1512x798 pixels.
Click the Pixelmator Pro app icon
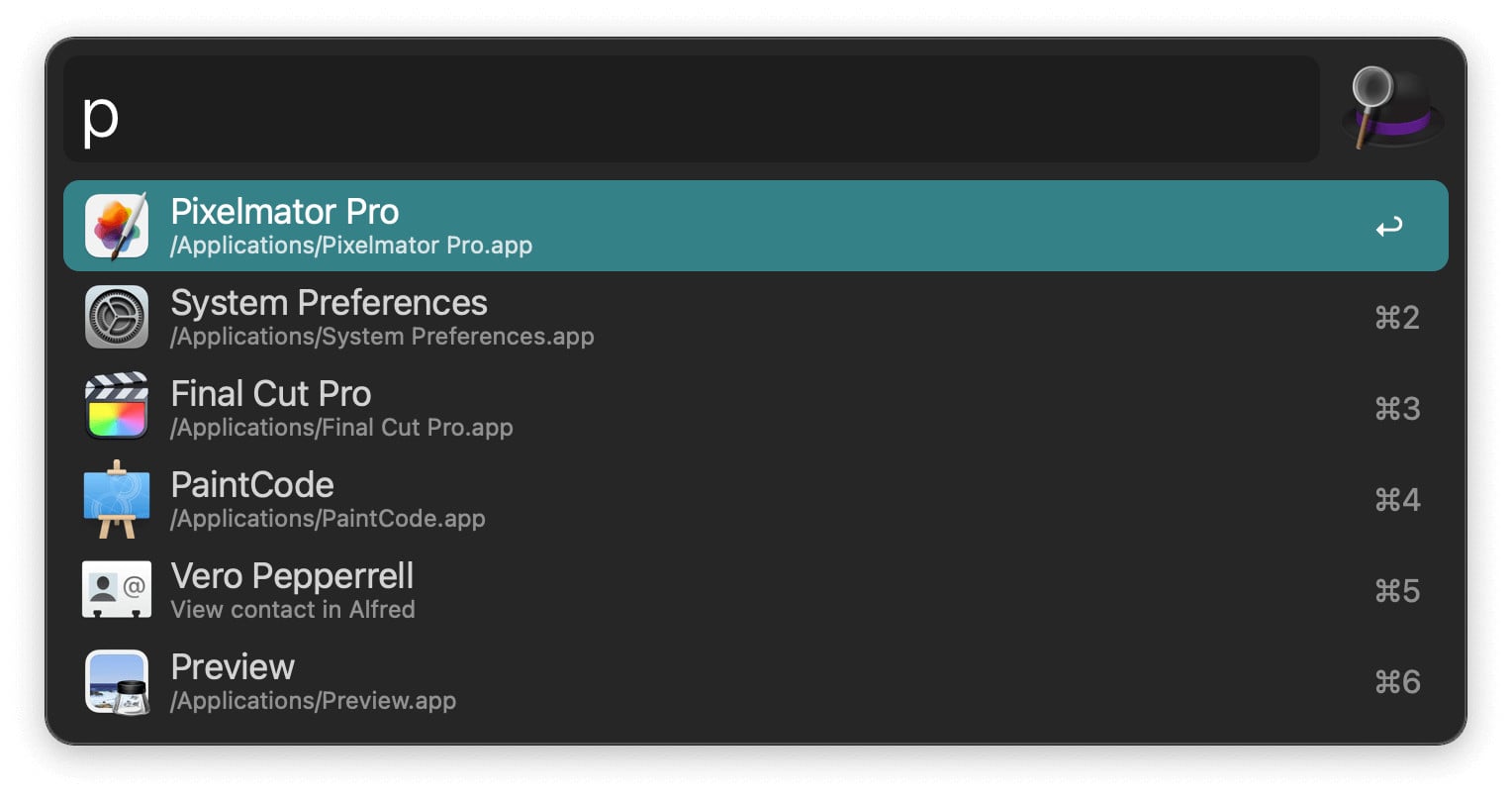pos(117,226)
